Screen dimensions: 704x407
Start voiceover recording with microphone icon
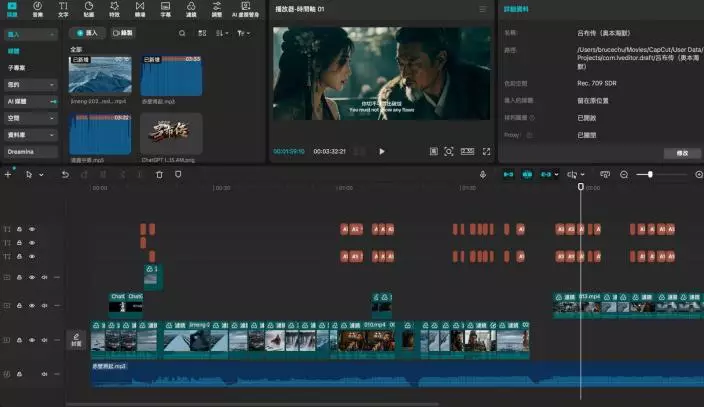483,175
